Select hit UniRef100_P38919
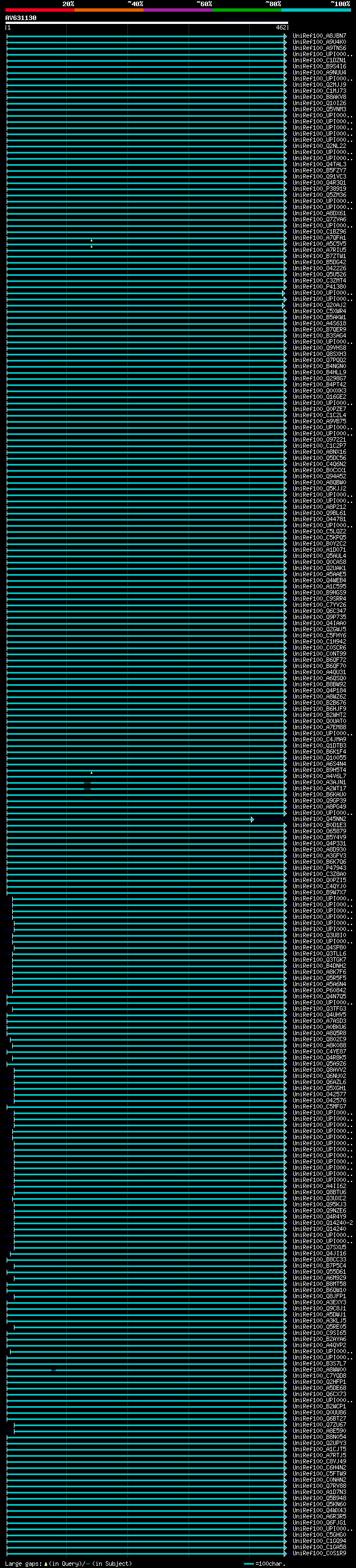The width and height of the screenshot is (356, 1568). (x=319, y=189)
